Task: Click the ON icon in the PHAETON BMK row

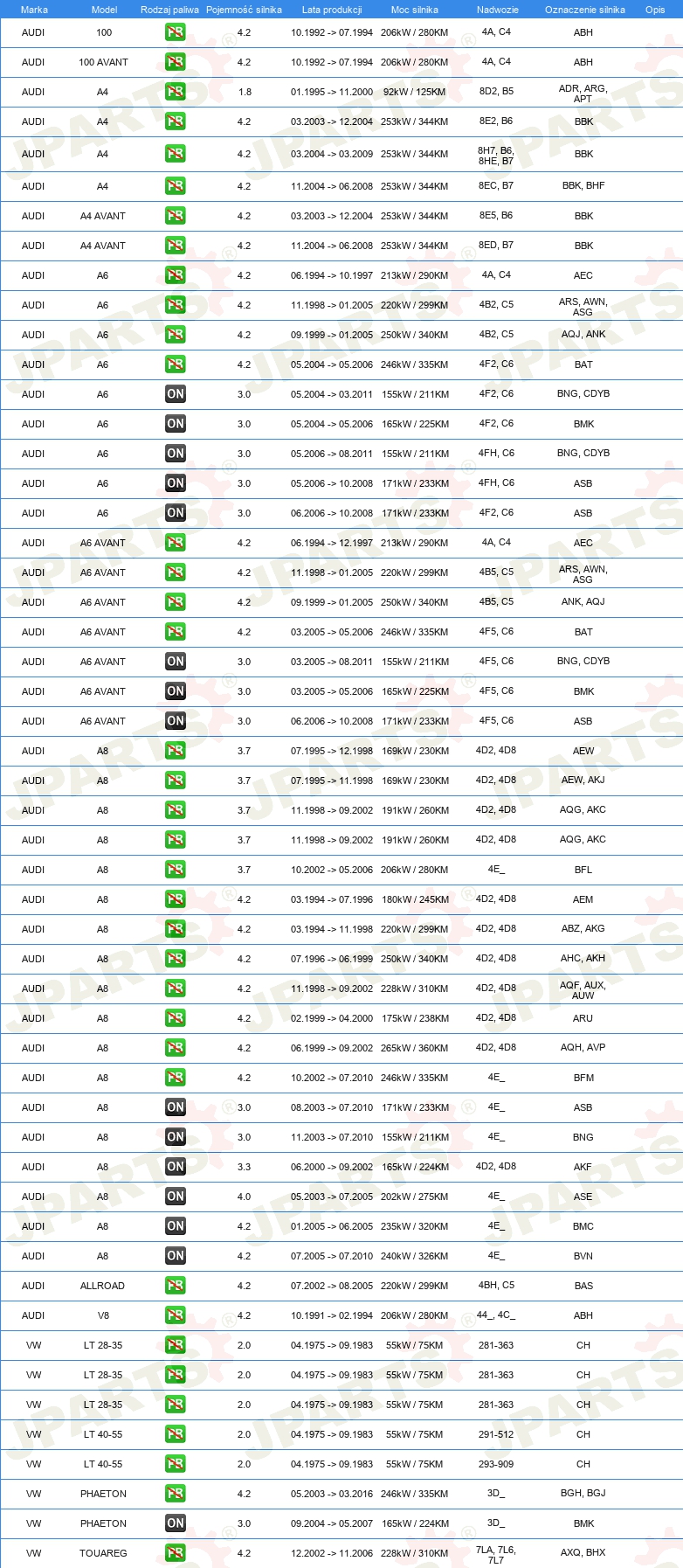Action: pos(176,1523)
